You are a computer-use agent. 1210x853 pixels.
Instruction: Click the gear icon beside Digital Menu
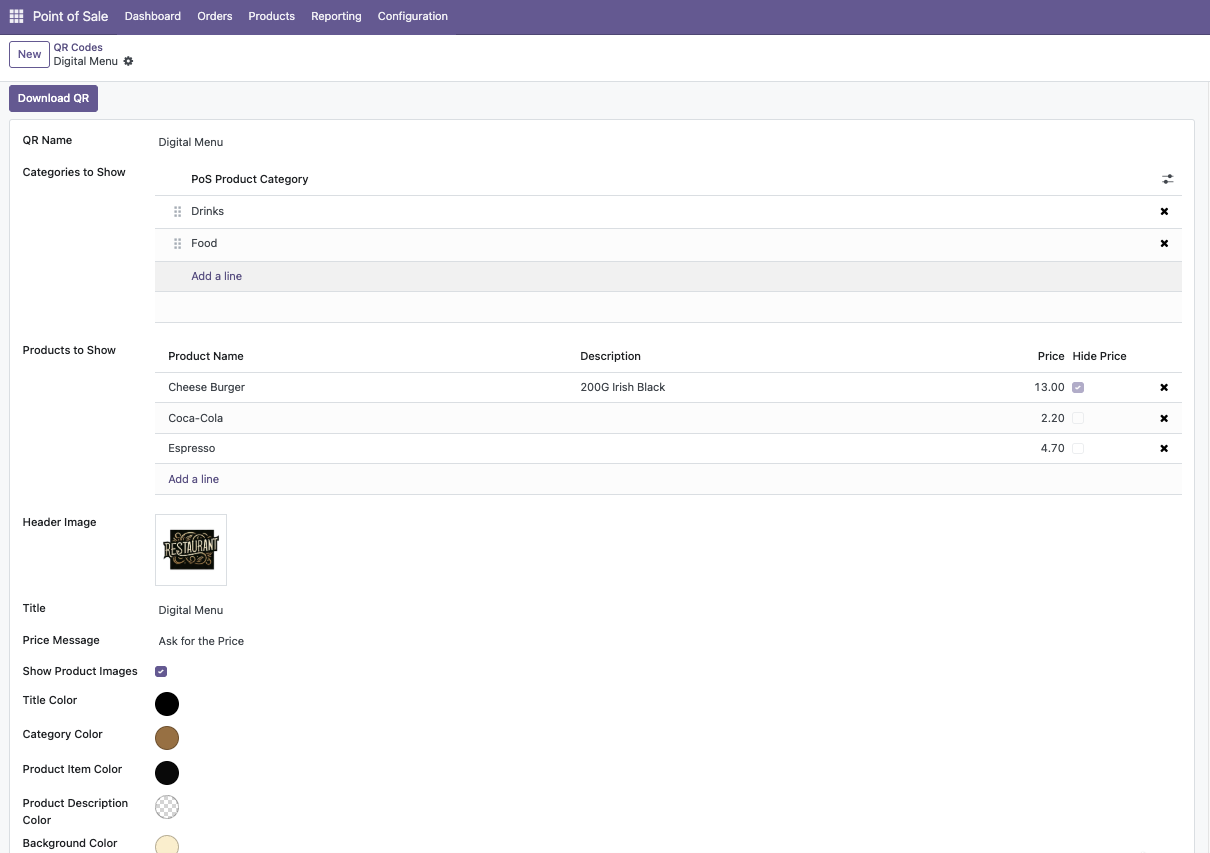click(x=128, y=61)
